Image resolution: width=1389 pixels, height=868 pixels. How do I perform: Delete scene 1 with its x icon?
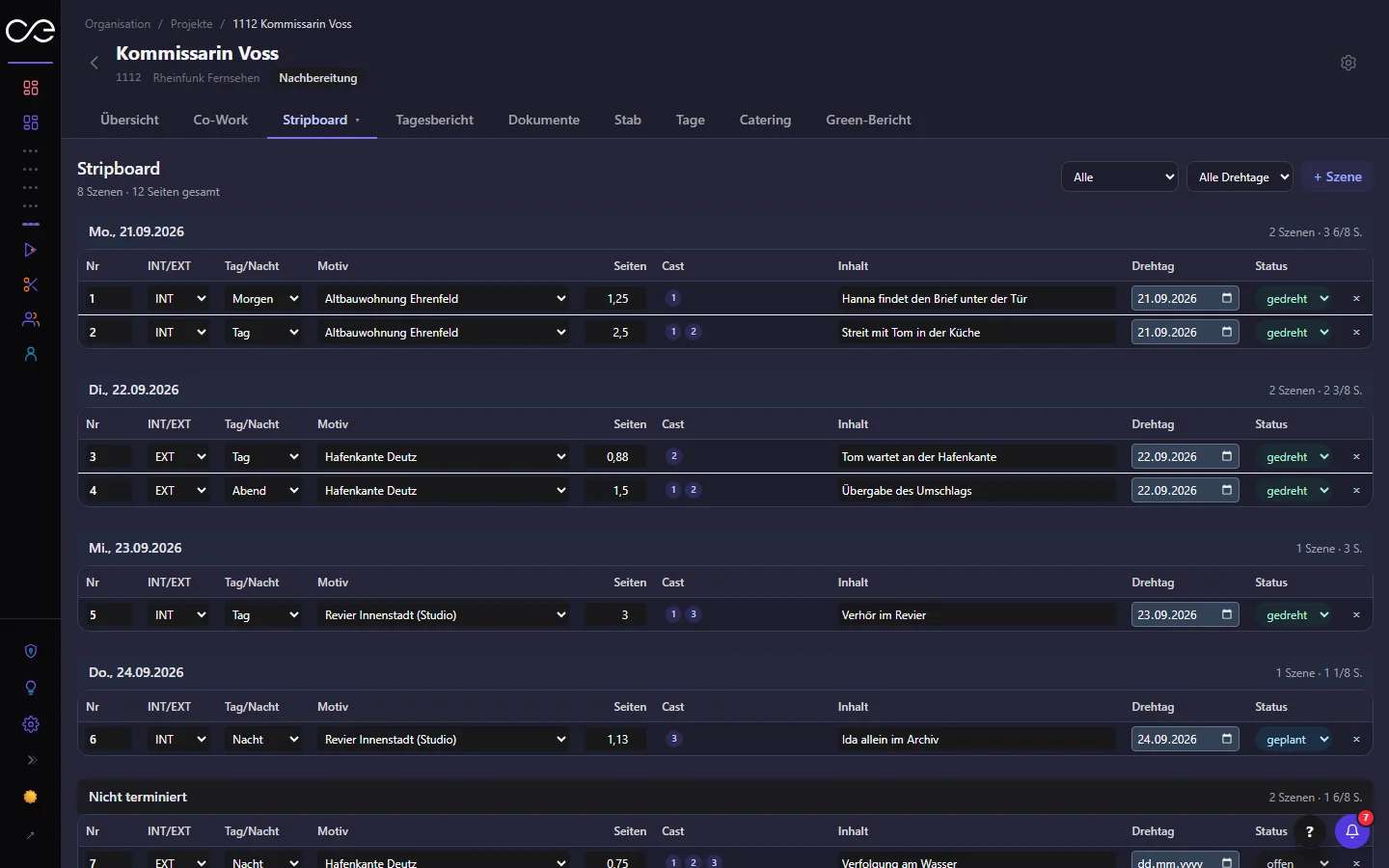pyautogui.click(x=1356, y=299)
